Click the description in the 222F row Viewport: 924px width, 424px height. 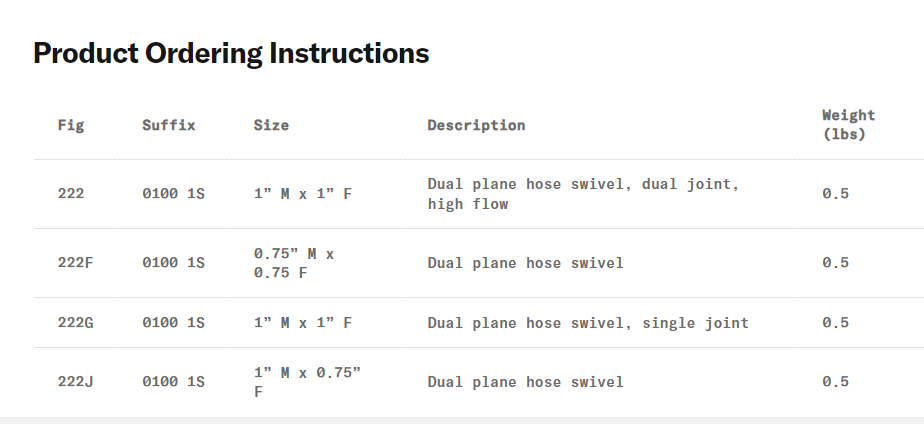pyautogui.click(x=525, y=262)
